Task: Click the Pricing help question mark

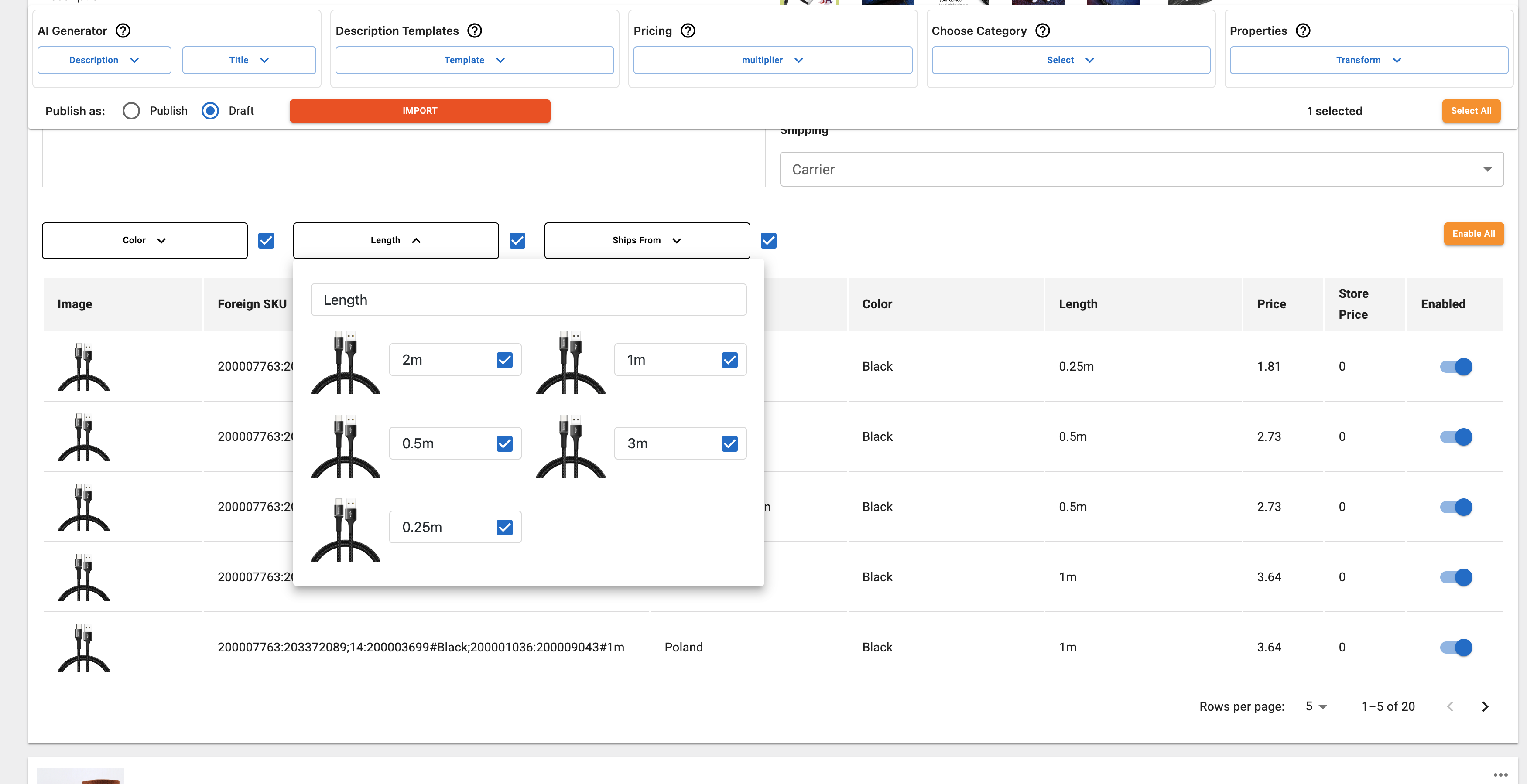Action: point(688,31)
